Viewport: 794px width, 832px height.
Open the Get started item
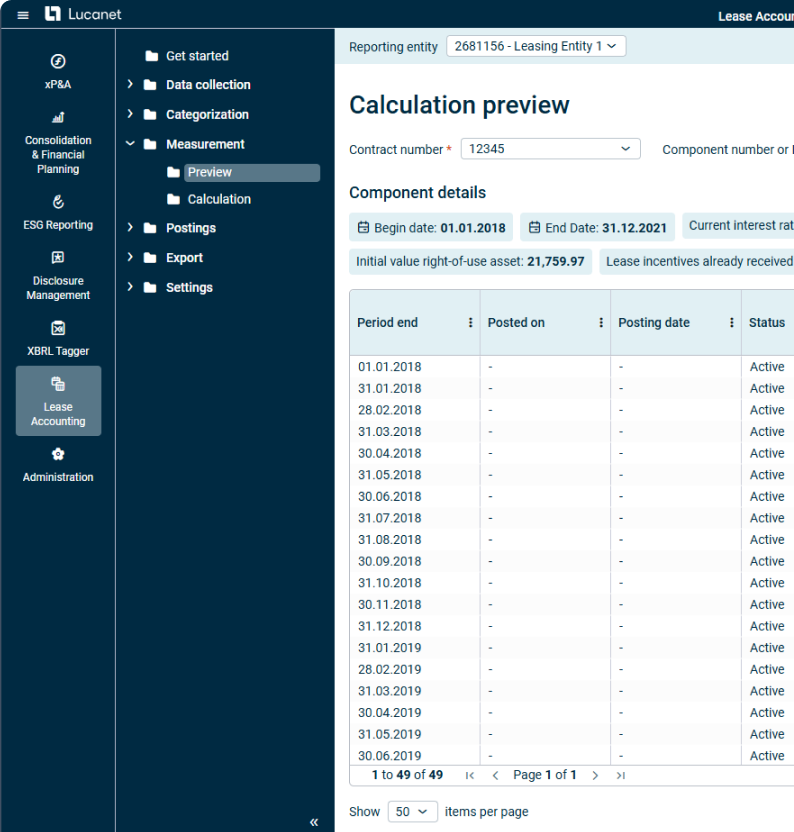[x=197, y=56]
